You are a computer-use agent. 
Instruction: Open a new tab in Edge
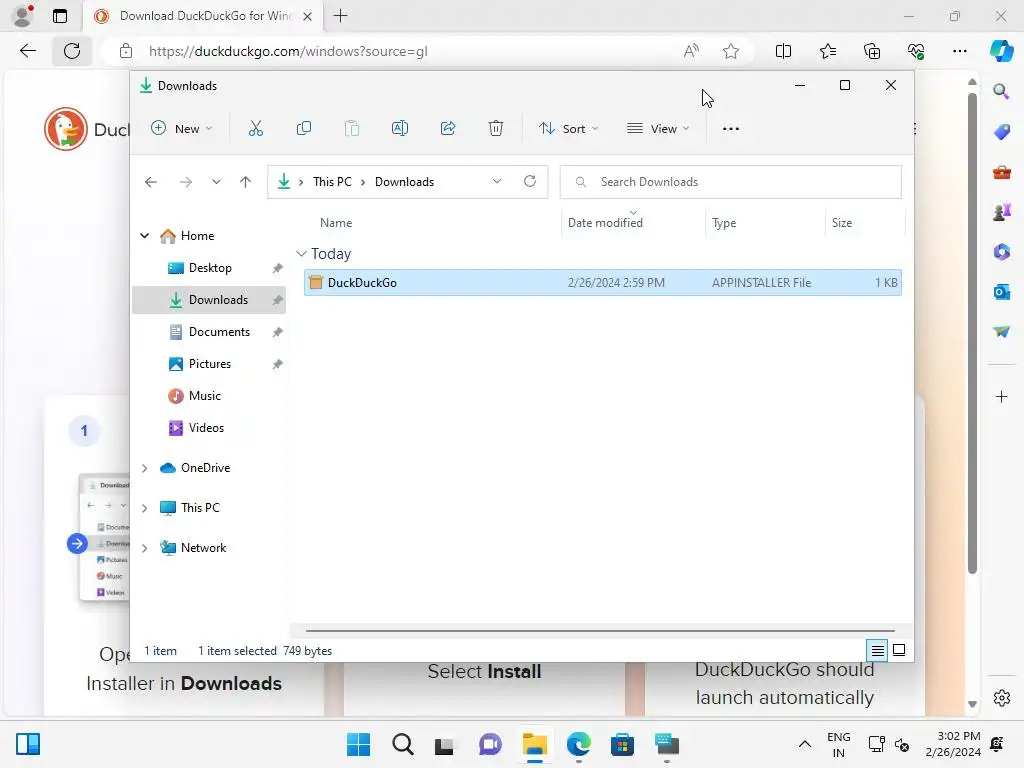(340, 16)
